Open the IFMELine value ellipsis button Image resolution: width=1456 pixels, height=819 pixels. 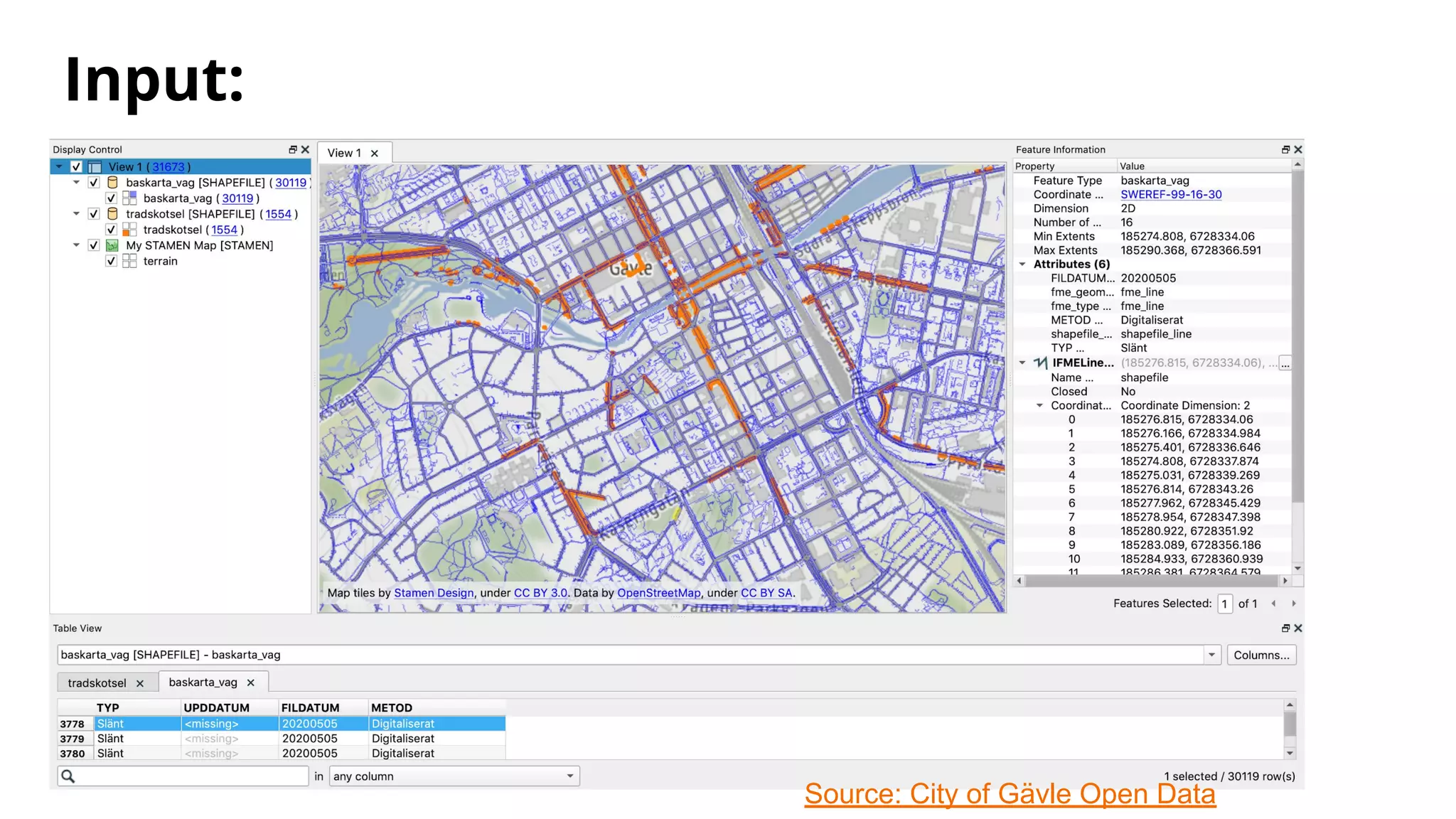point(1285,363)
